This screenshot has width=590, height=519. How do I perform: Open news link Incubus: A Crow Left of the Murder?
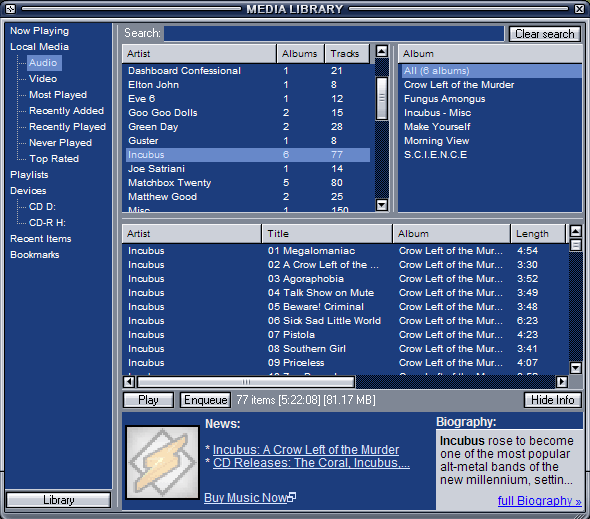306,449
